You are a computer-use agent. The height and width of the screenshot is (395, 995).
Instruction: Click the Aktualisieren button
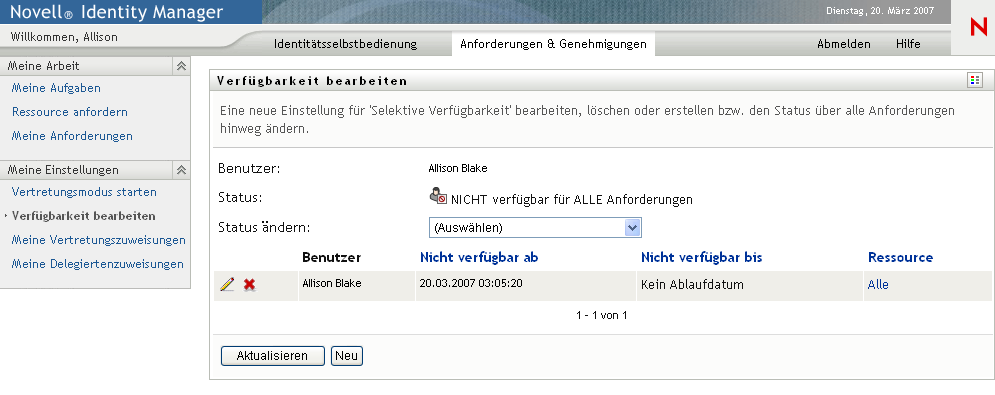272,356
